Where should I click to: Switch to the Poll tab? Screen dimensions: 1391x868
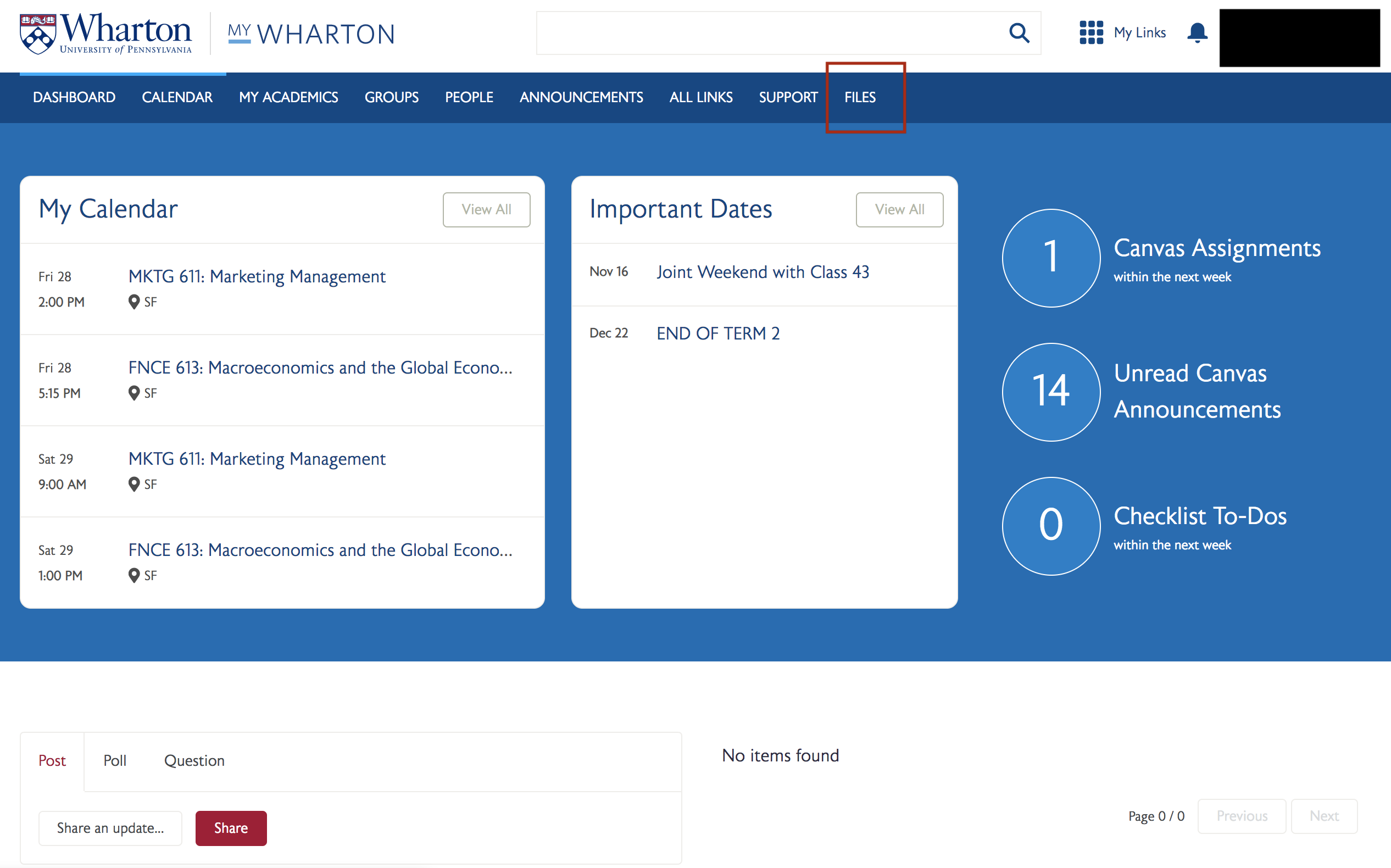(115, 761)
